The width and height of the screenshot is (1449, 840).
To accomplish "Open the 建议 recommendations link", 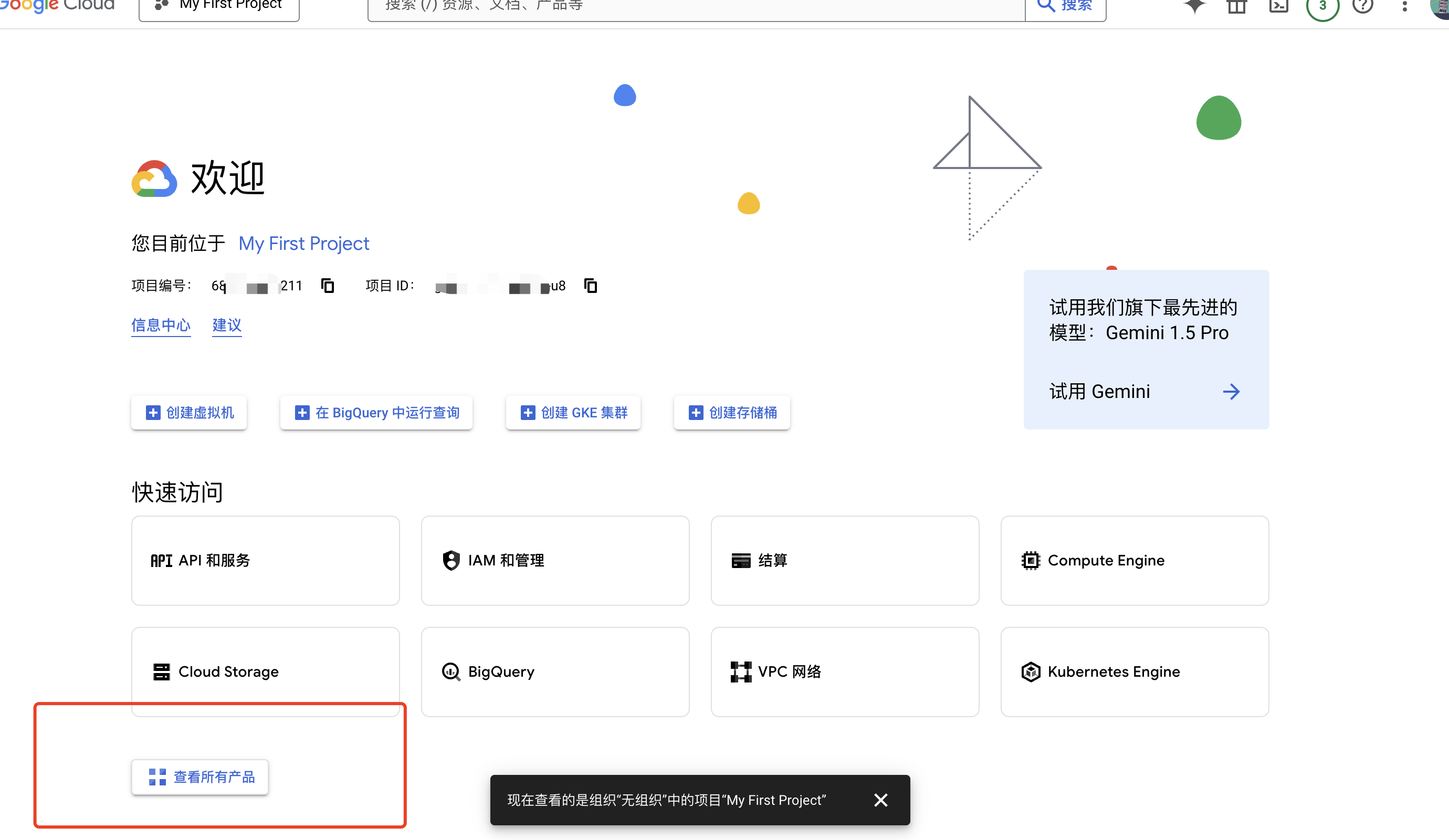I will pos(227,325).
